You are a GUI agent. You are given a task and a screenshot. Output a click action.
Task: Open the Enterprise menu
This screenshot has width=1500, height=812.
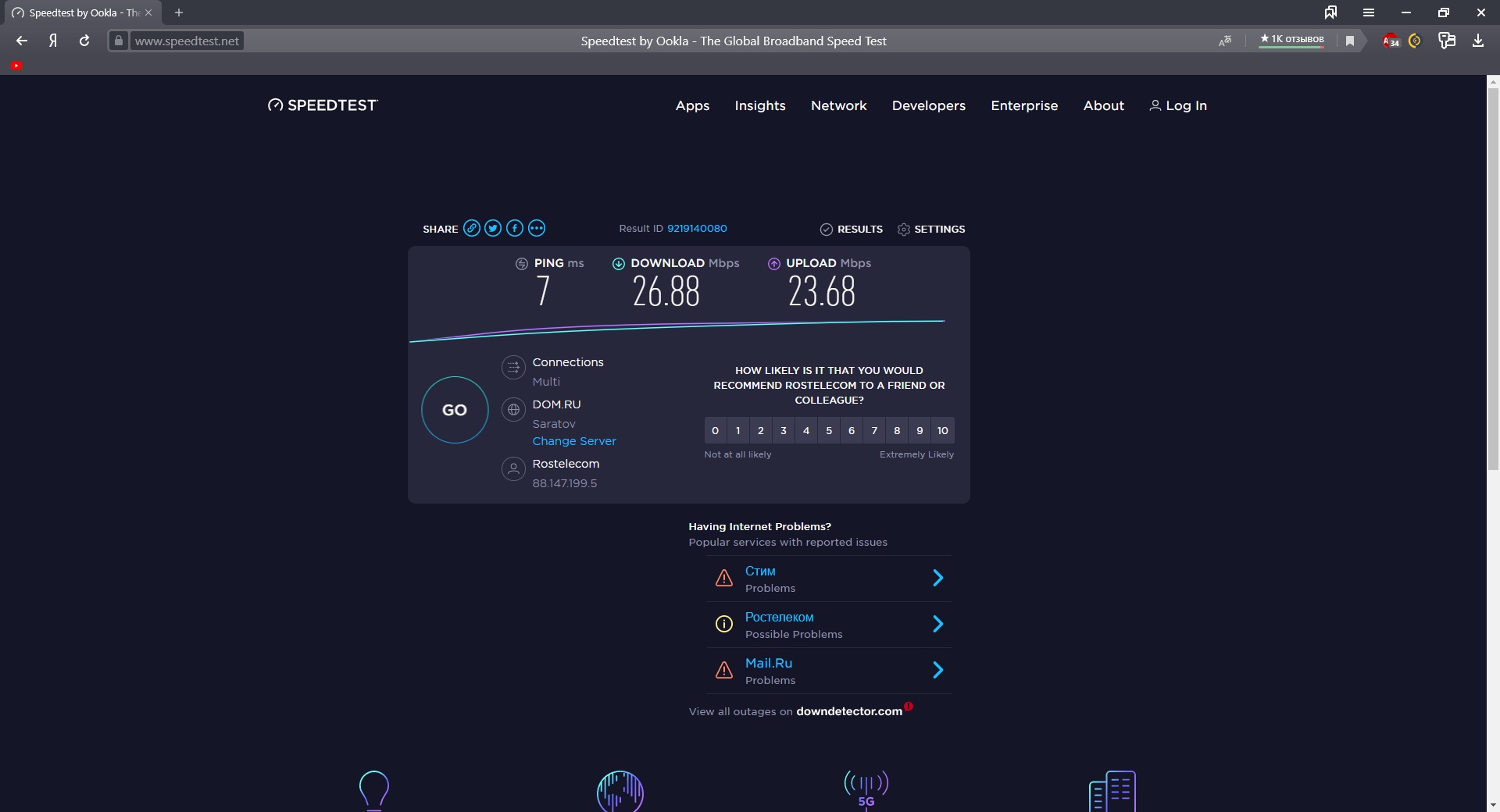point(1024,105)
